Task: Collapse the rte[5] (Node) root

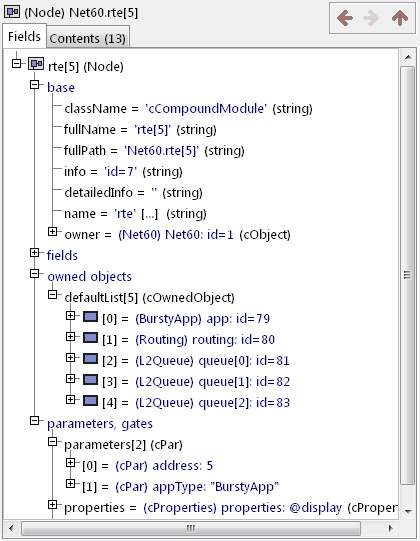Action: tap(16, 63)
